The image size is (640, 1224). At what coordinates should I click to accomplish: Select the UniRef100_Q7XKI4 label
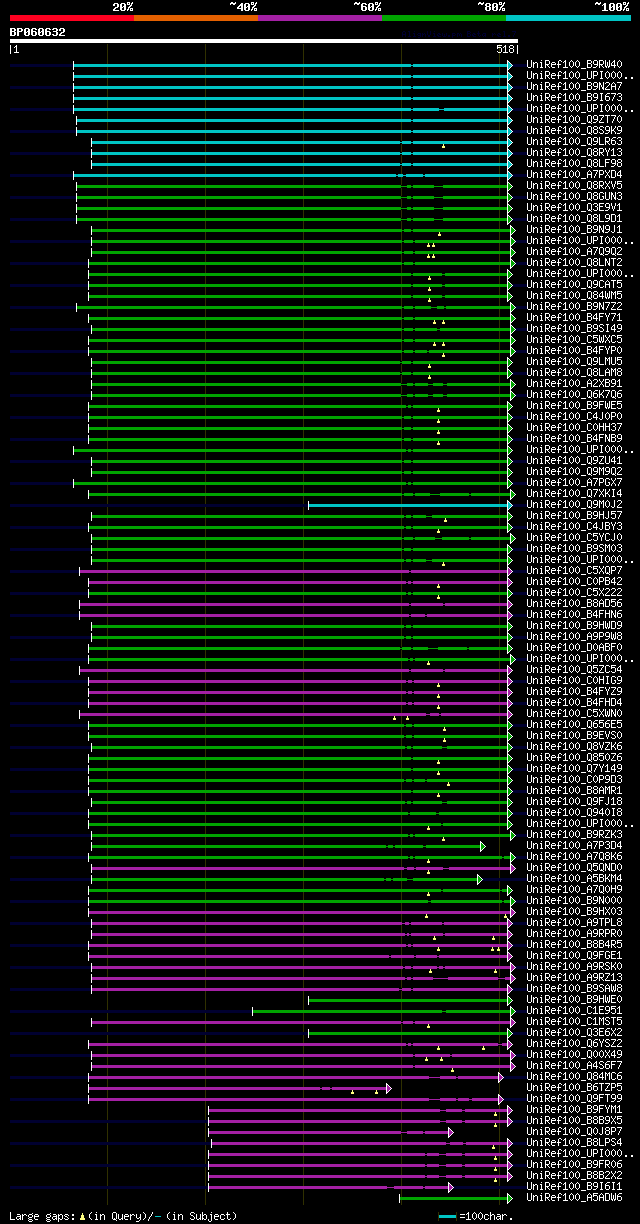coord(574,494)
